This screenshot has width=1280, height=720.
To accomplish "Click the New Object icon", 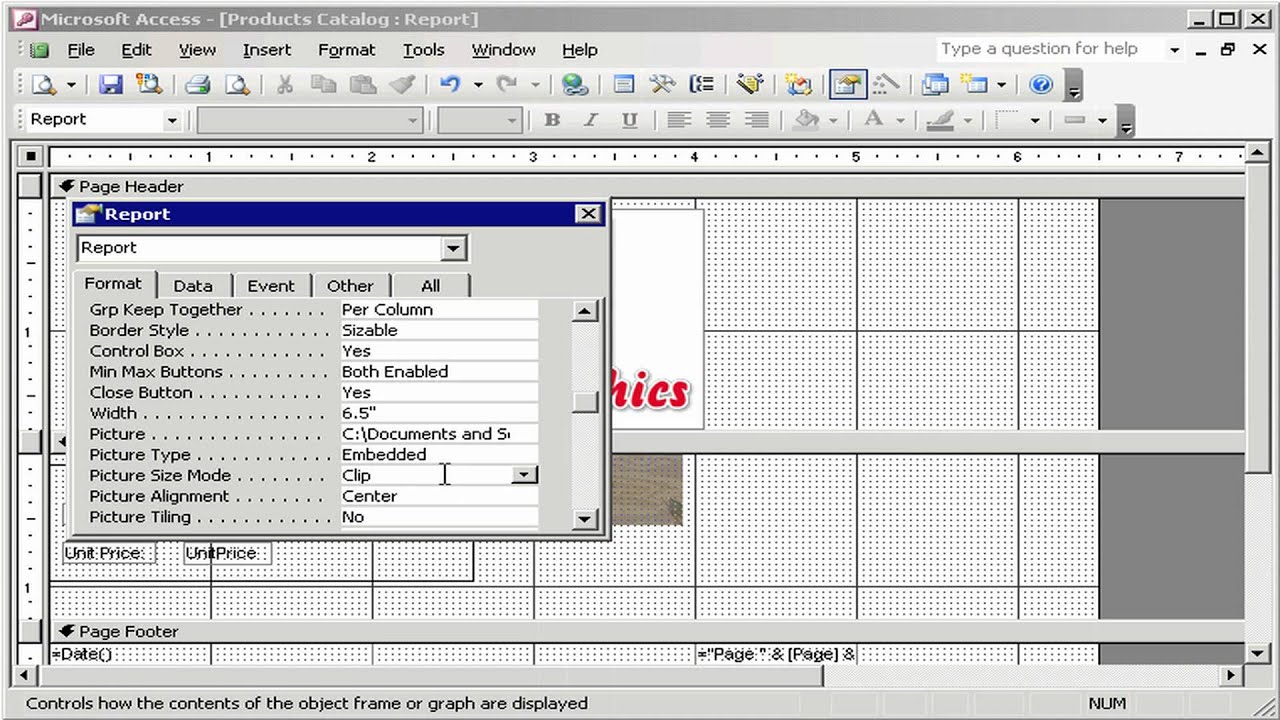I will (975, 85).
